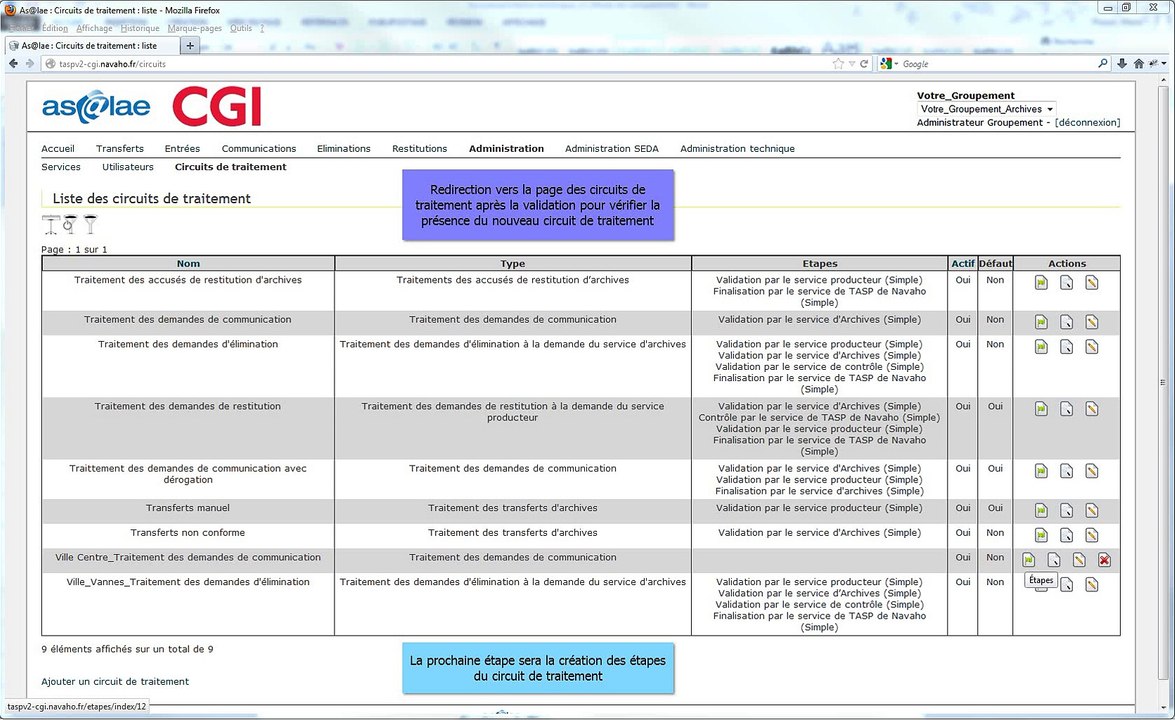Image resolution: width=1175 pixels, height=720 pixels.
Task: Open the Administration technique menu
Action: 737,148
